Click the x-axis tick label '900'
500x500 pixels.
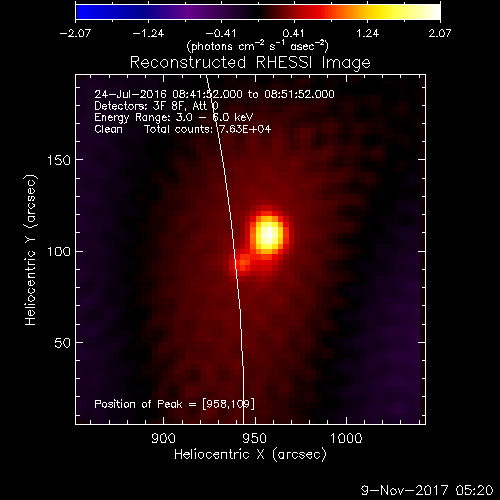tap(163, 438)
